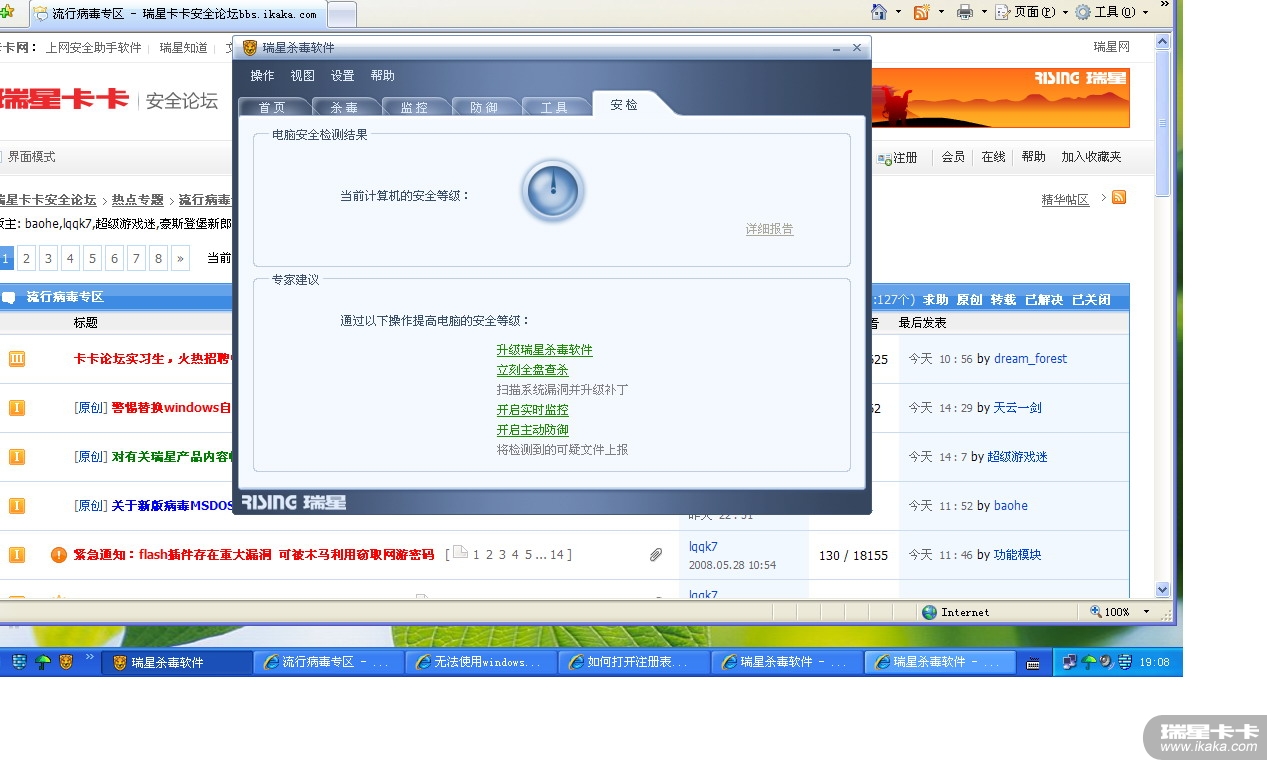Click the Rising tiger icon in the quick launch bar
The image size is (1280, 768).
(x=66, y=661)
